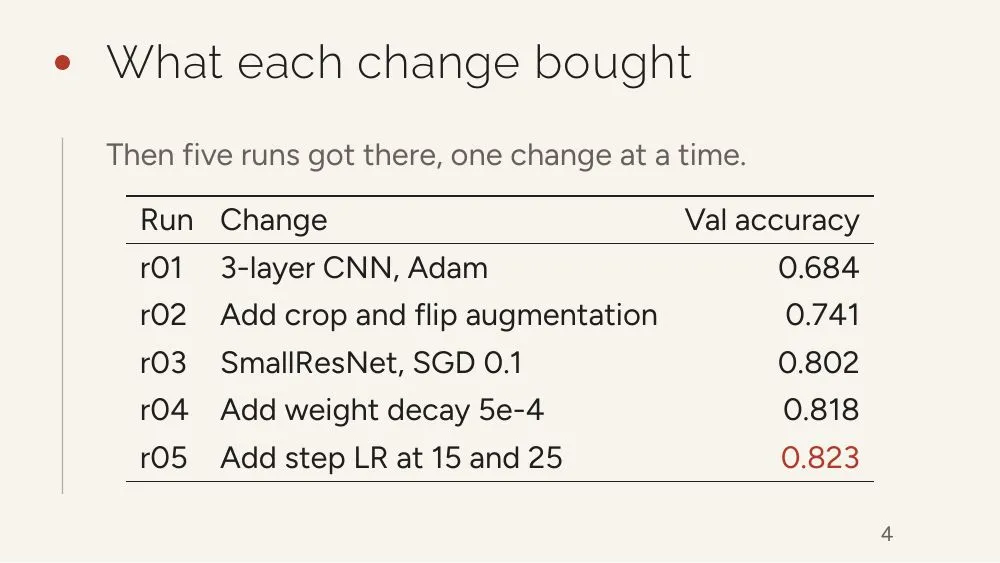The image size is (1000, 563).
Task: Click the red bullet dot beside the title
Action: (x=62, y=62)
